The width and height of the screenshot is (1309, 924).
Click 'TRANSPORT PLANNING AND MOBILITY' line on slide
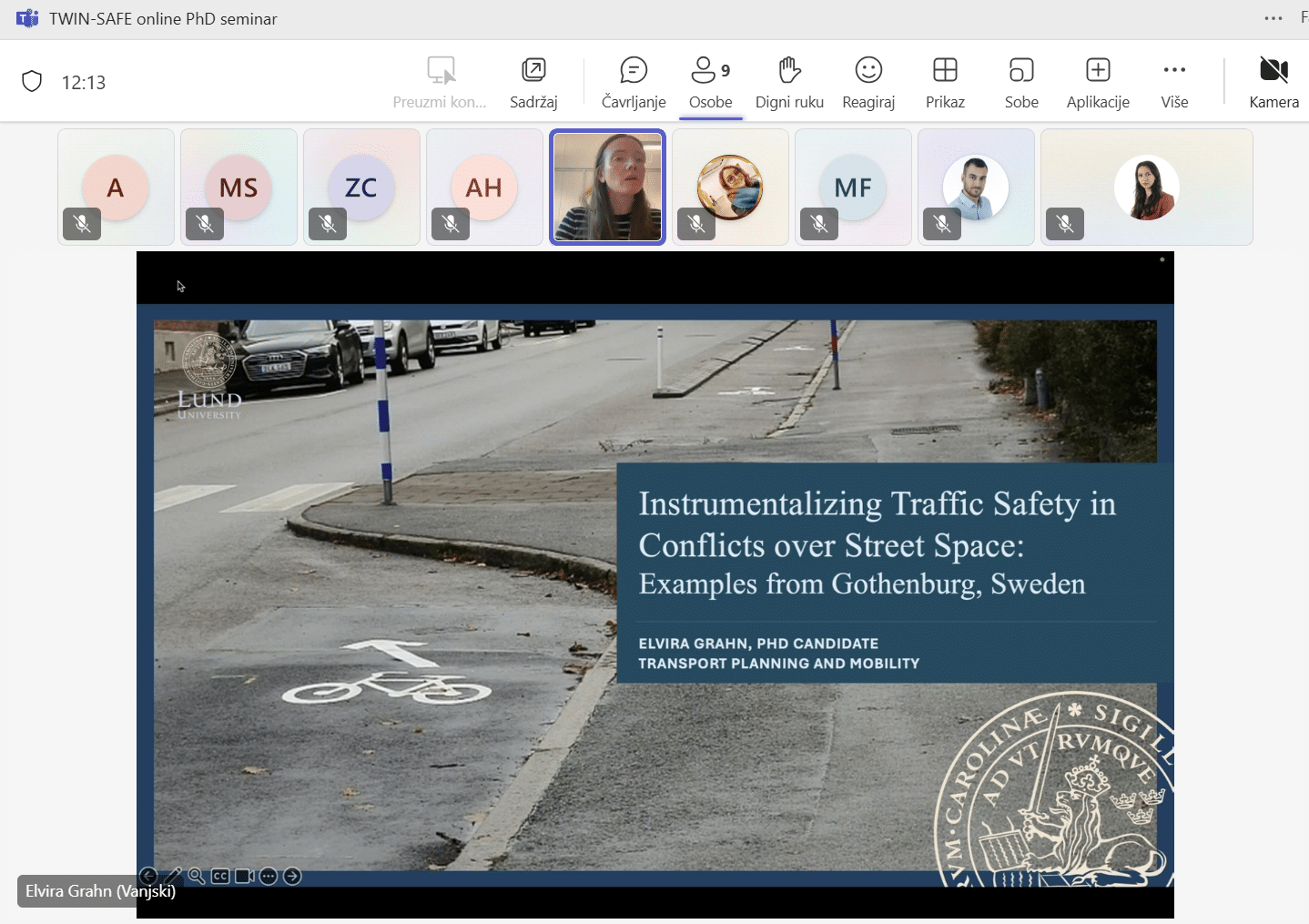pyautogui.click(x=779, y=664)
